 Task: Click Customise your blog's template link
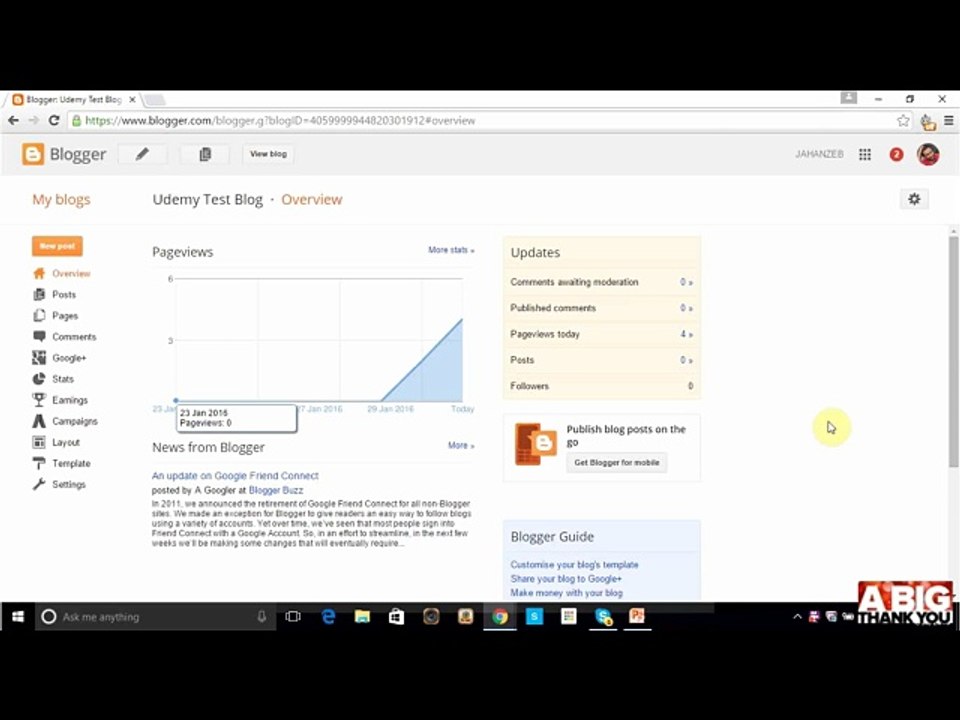point(574,564)
